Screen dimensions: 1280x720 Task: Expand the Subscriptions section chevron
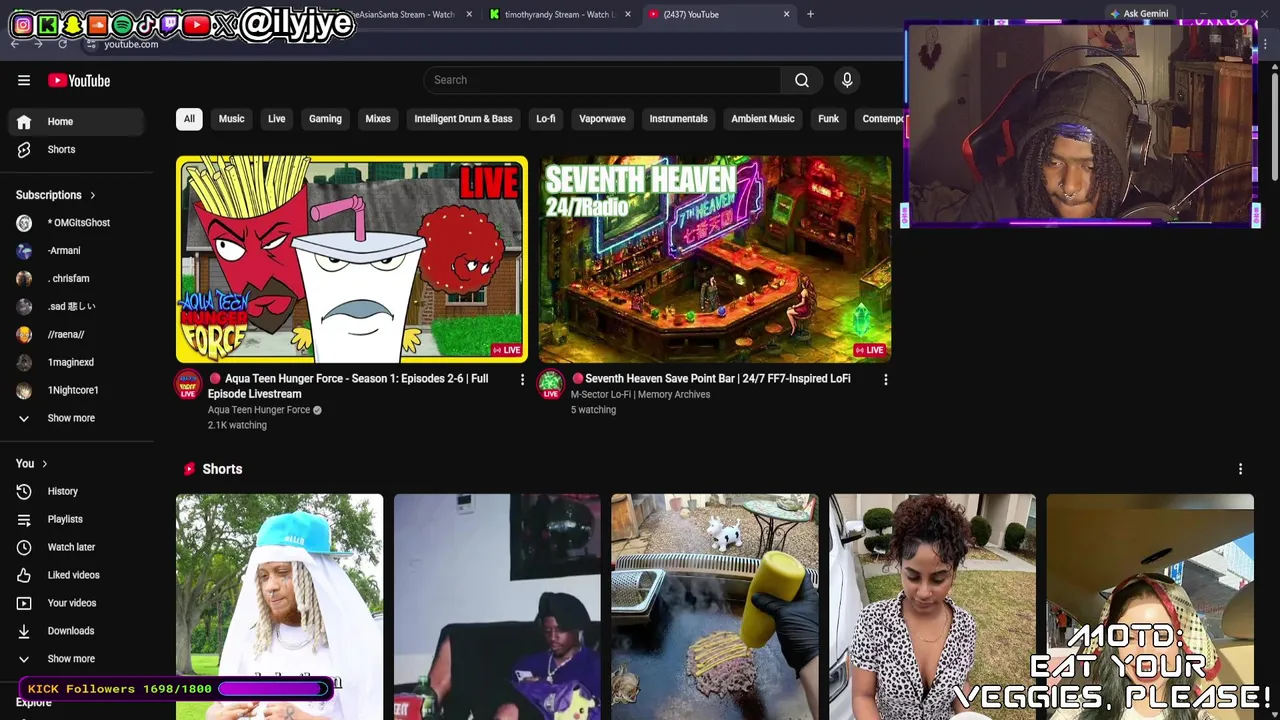[92, 195]
